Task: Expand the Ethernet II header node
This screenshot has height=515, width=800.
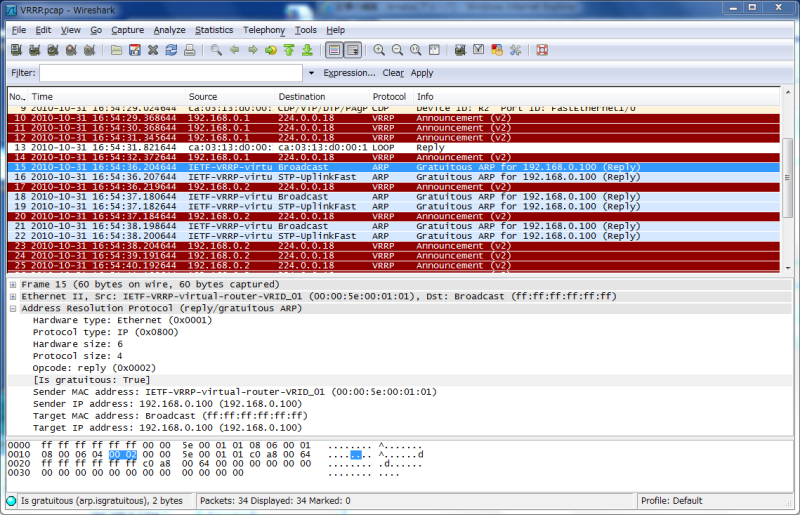Action: tap(12, 297)
